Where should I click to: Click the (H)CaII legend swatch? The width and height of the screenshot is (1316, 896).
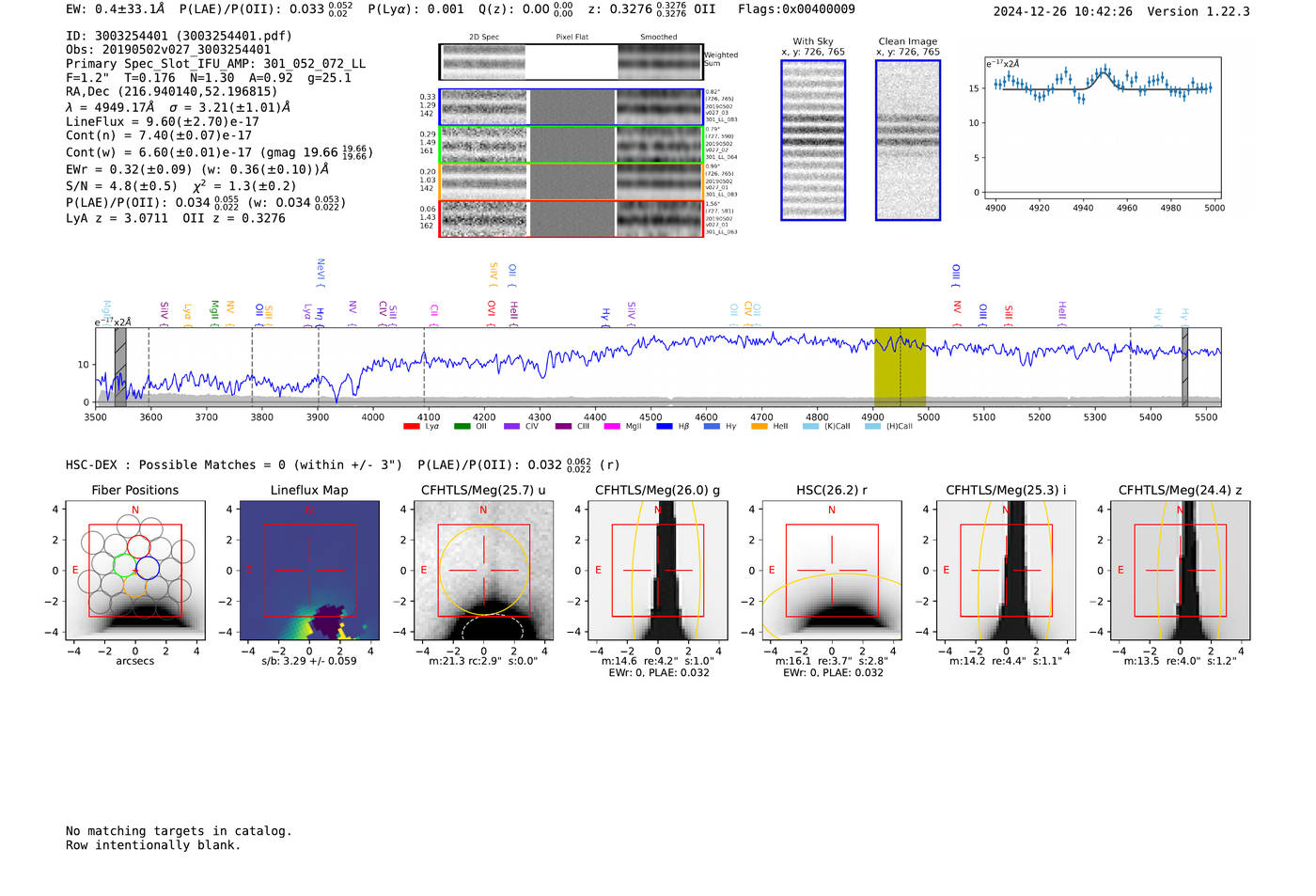pos(873,427)
